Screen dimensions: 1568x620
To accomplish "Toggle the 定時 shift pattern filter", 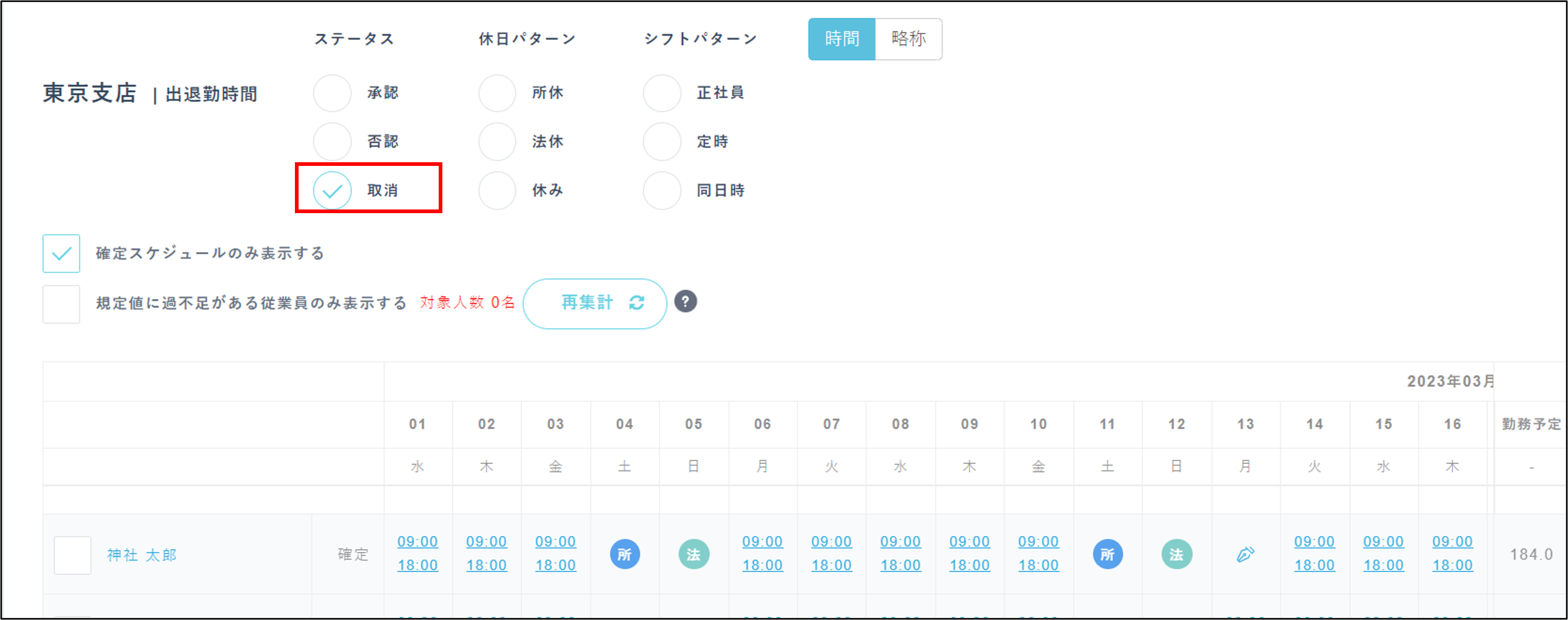I will tap(662, 142).
